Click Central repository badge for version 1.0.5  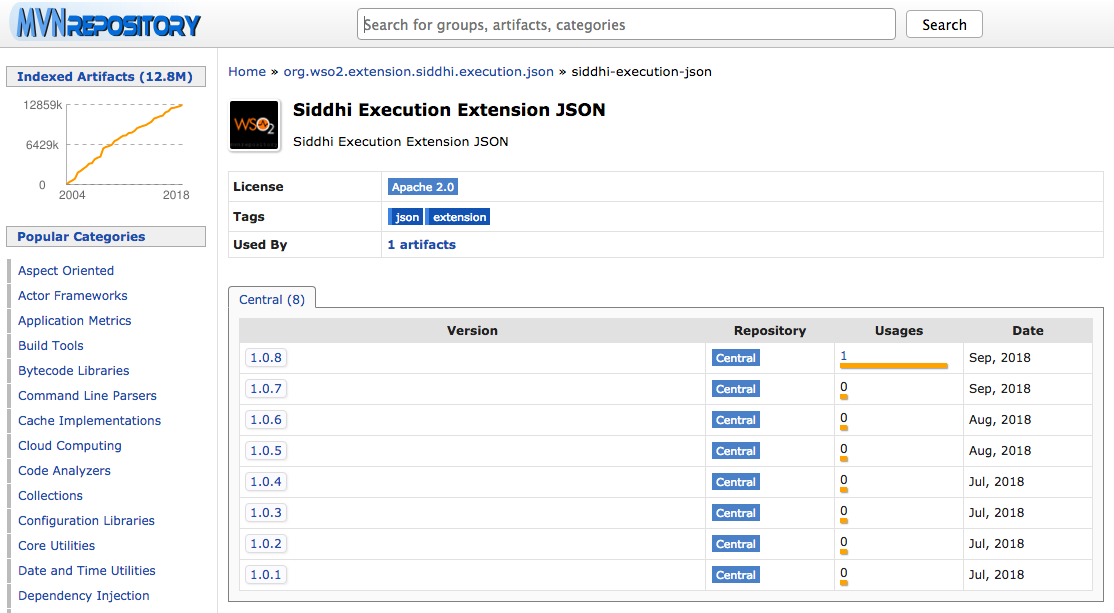tap(735, 451)
